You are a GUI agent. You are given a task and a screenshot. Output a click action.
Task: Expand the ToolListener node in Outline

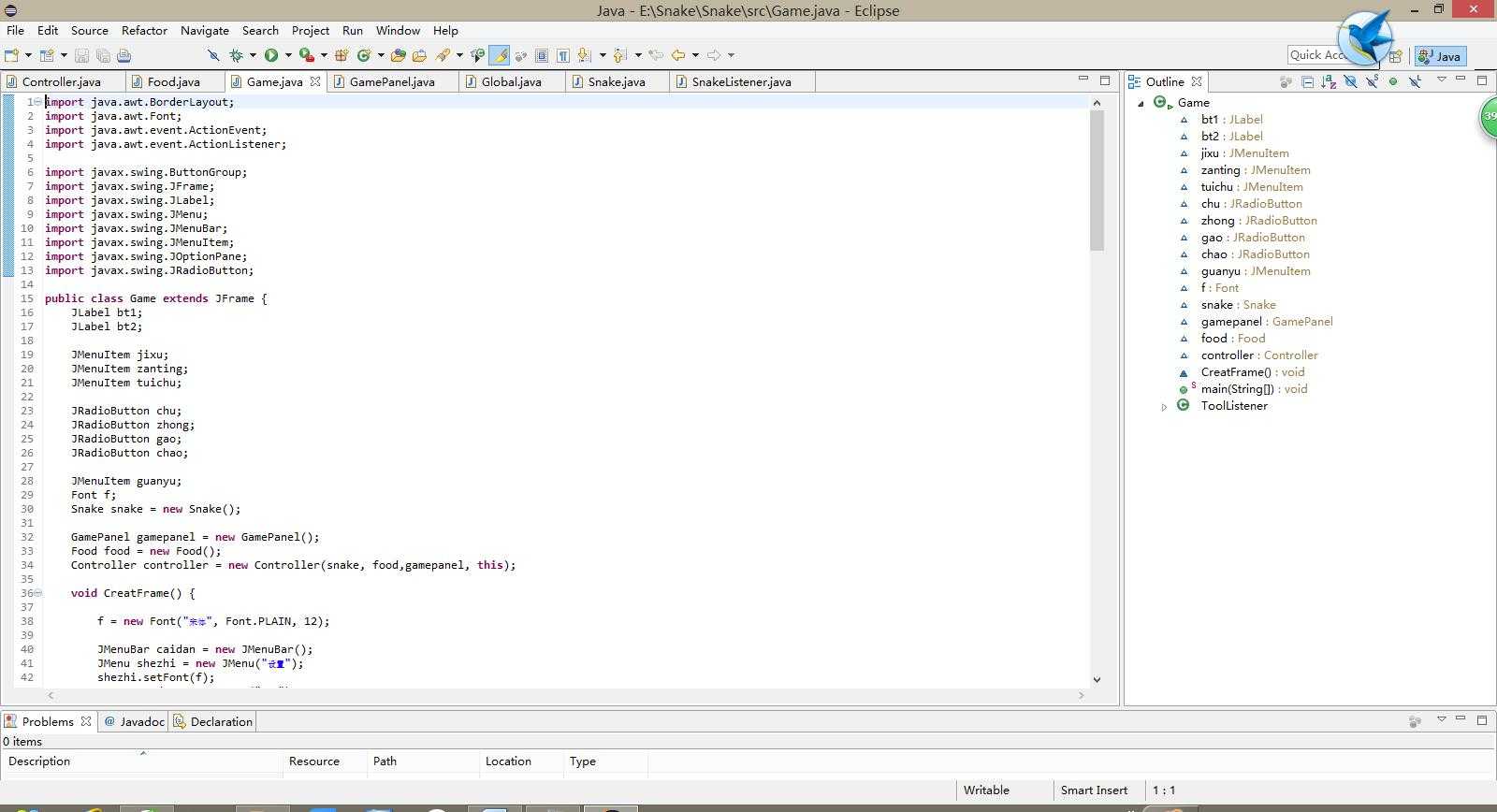pos(1164,407)
